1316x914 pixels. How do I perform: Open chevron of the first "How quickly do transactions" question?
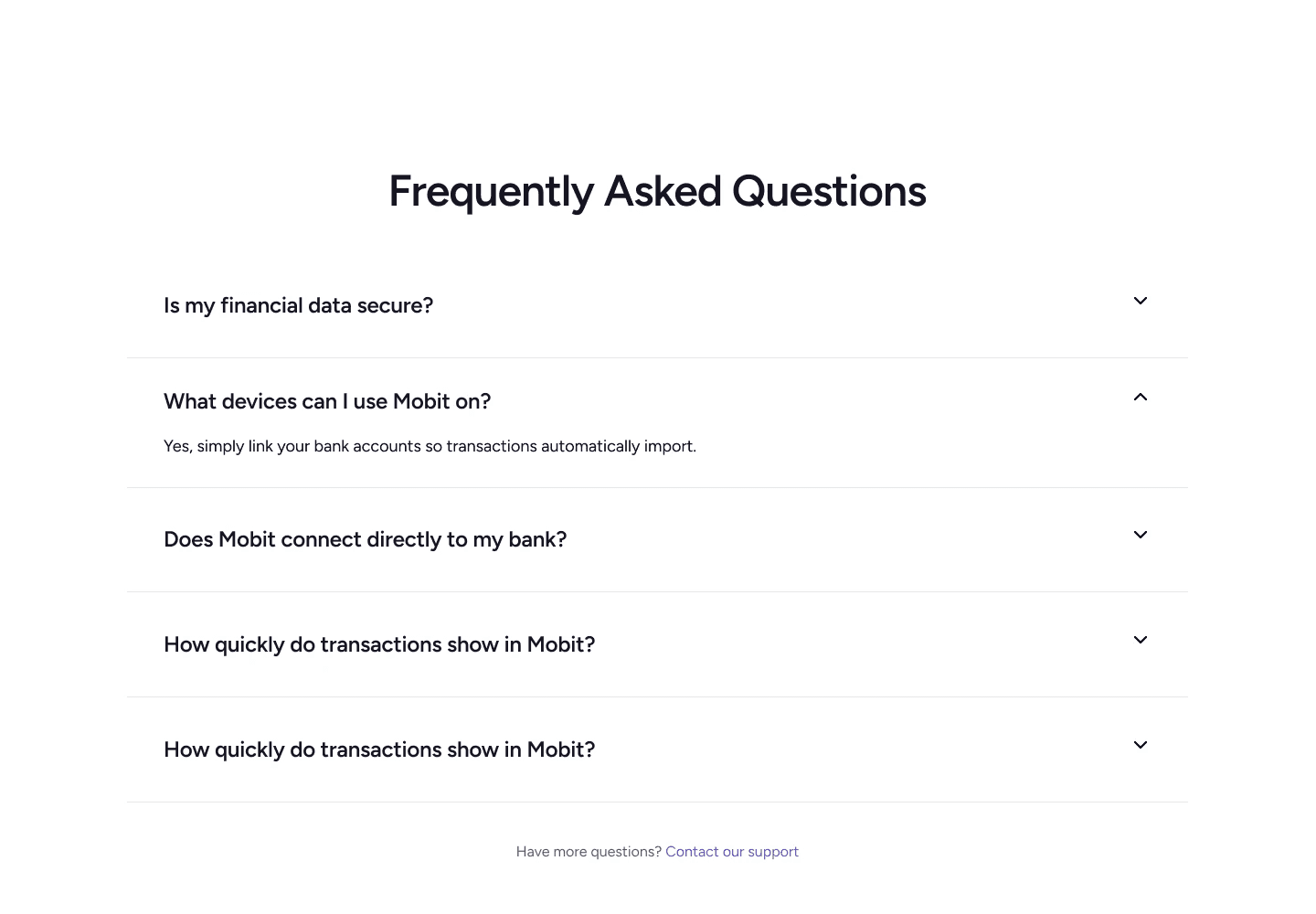1141,640
